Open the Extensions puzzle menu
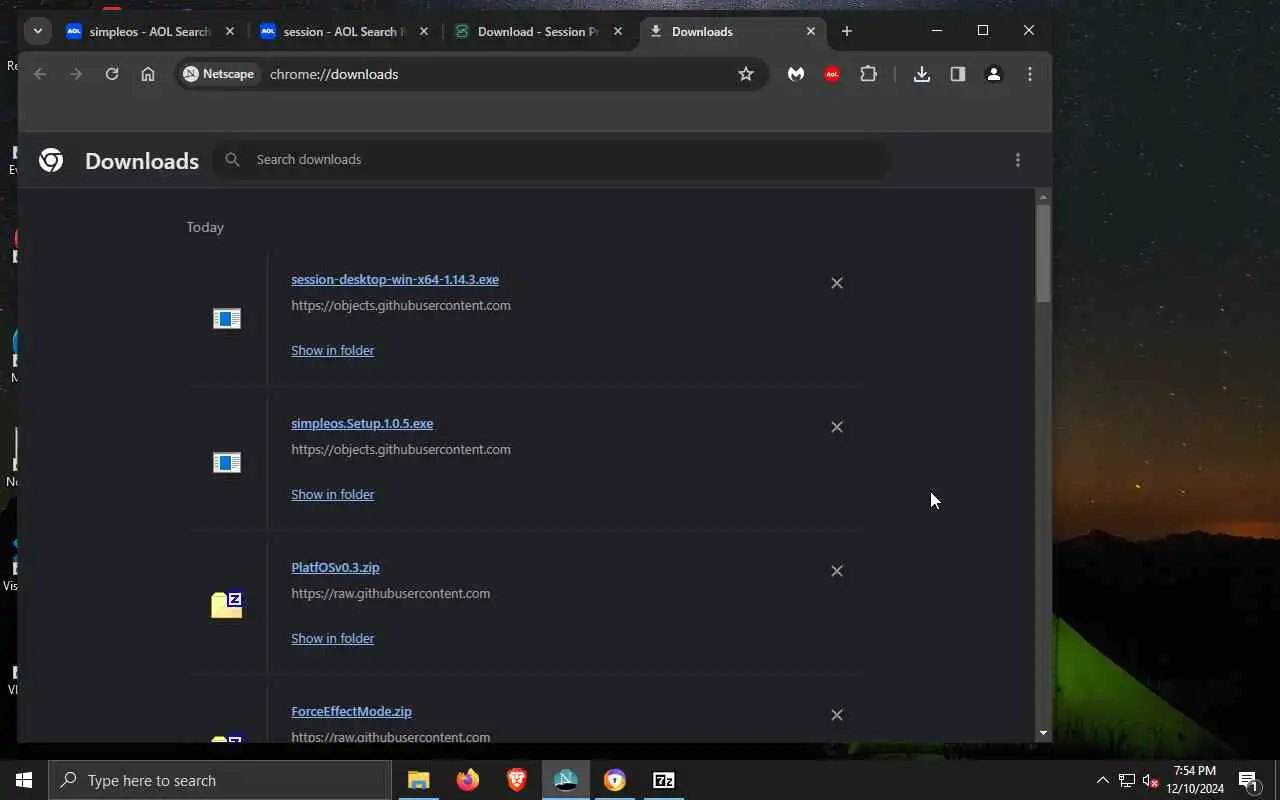 click(x=868, y=74)
